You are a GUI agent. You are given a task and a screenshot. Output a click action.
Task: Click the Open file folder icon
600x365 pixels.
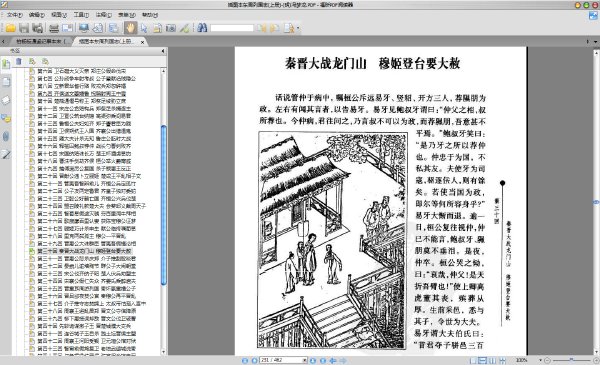[10, 28]
